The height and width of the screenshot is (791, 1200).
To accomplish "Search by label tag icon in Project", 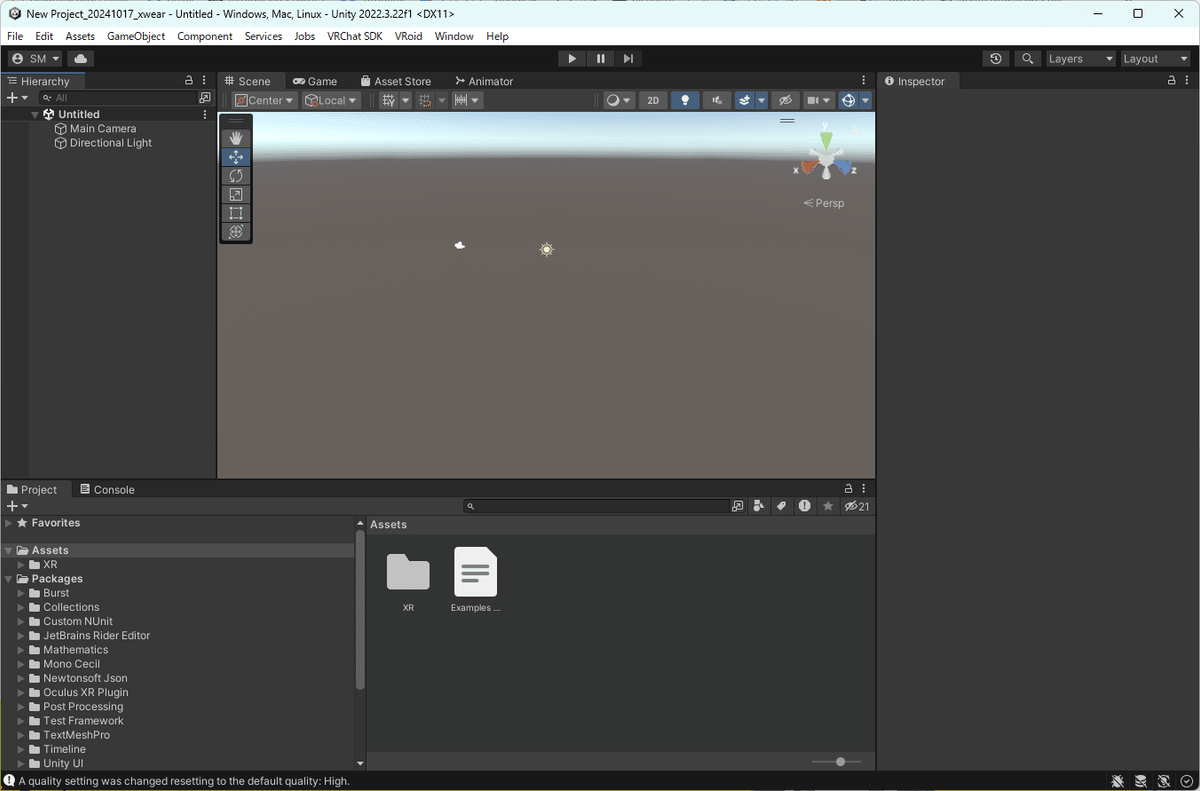I will click(x=782, y=506).
